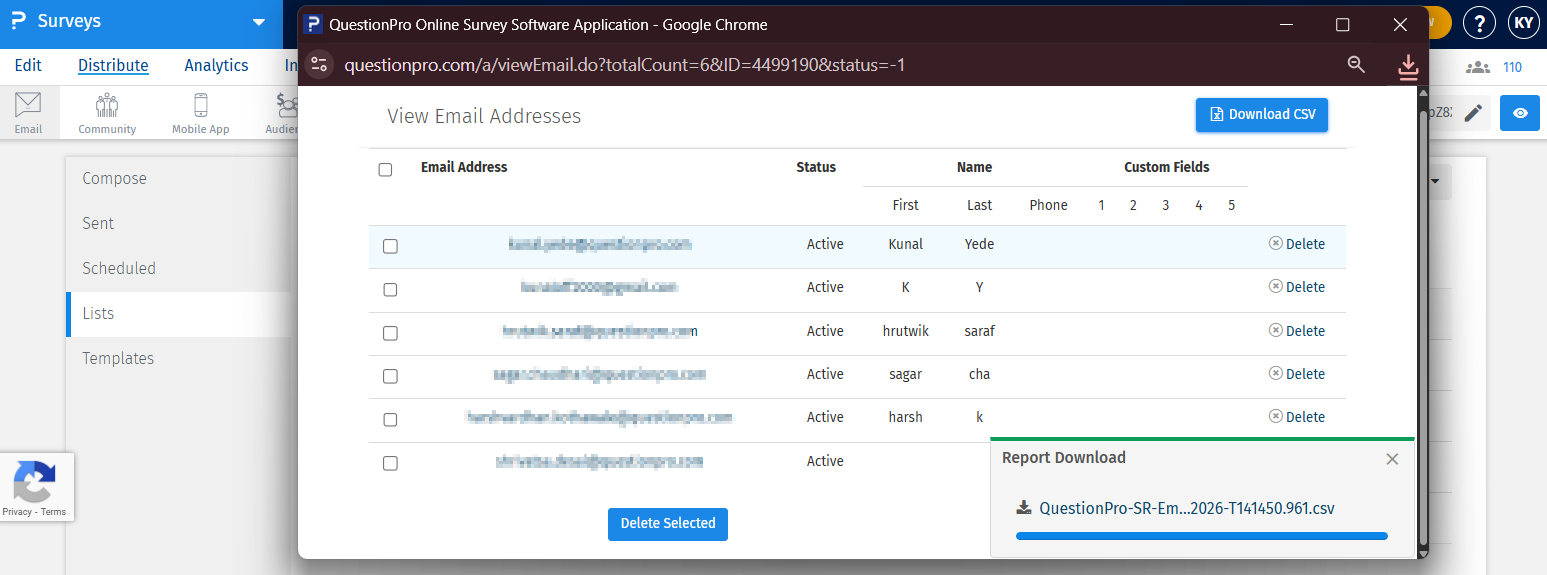The height and width of the screenshot is (575, 1547).
Task: Open the Analytics tab
Action: (216, 65)
